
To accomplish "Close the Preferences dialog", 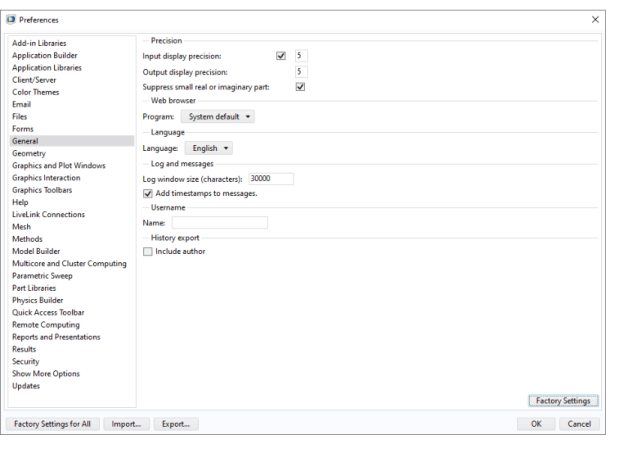I will point(595,19).
